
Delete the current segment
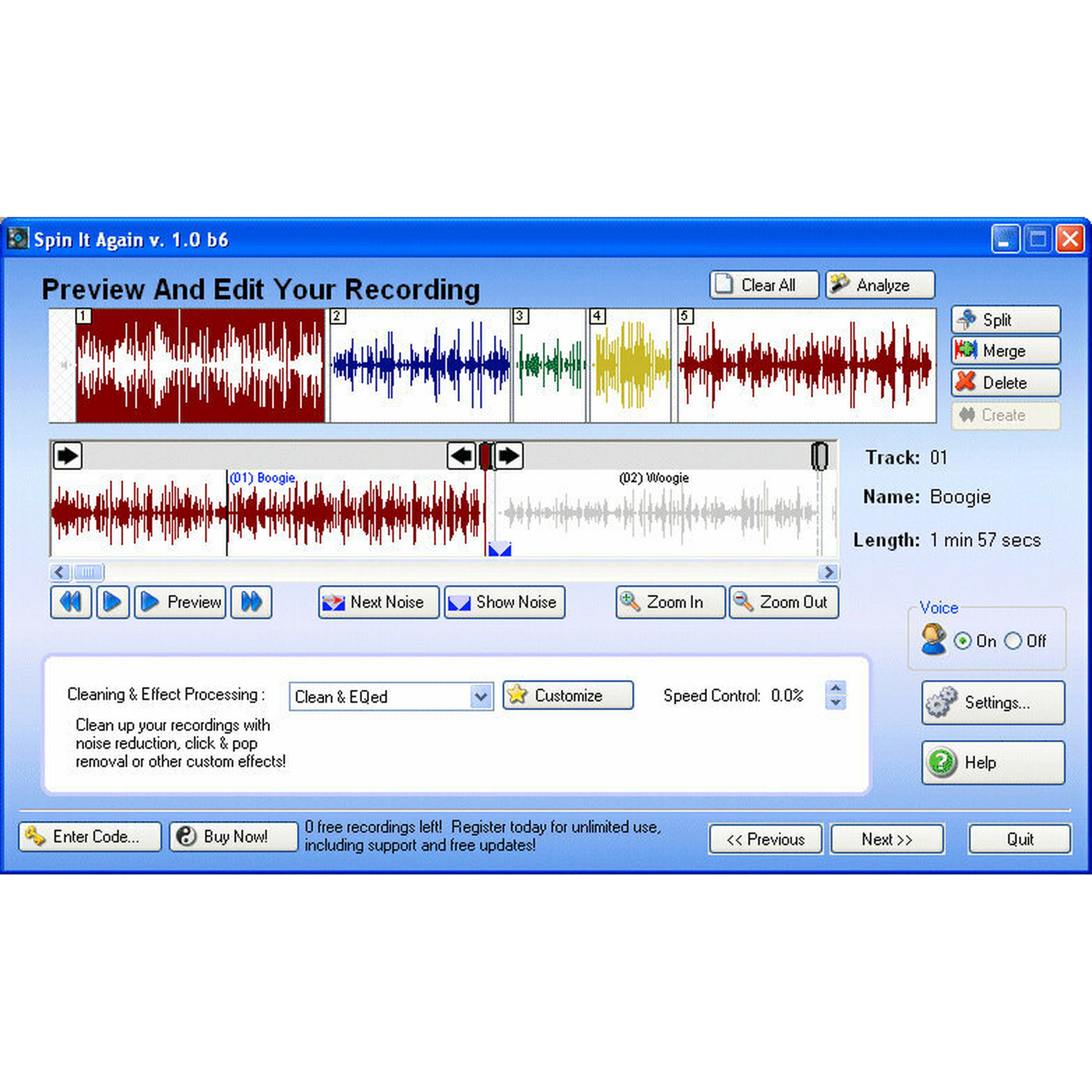1005,383
